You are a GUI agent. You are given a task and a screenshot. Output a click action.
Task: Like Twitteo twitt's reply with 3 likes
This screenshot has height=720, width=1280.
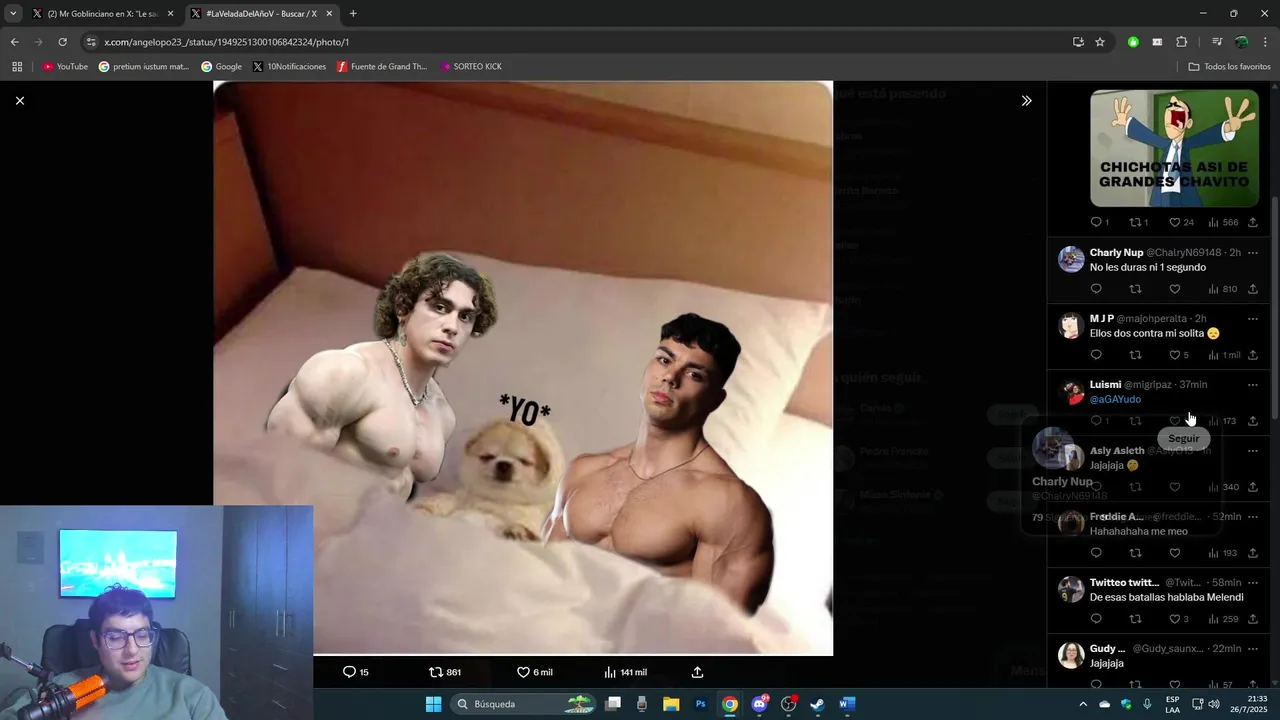[x=1179, y=619]
